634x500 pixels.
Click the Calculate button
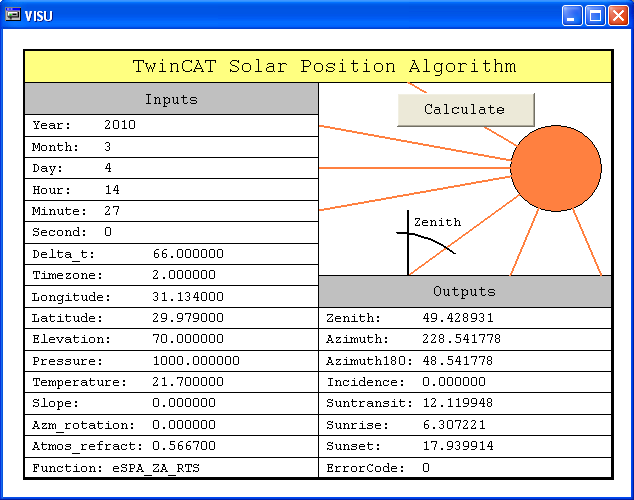point(466,110)
